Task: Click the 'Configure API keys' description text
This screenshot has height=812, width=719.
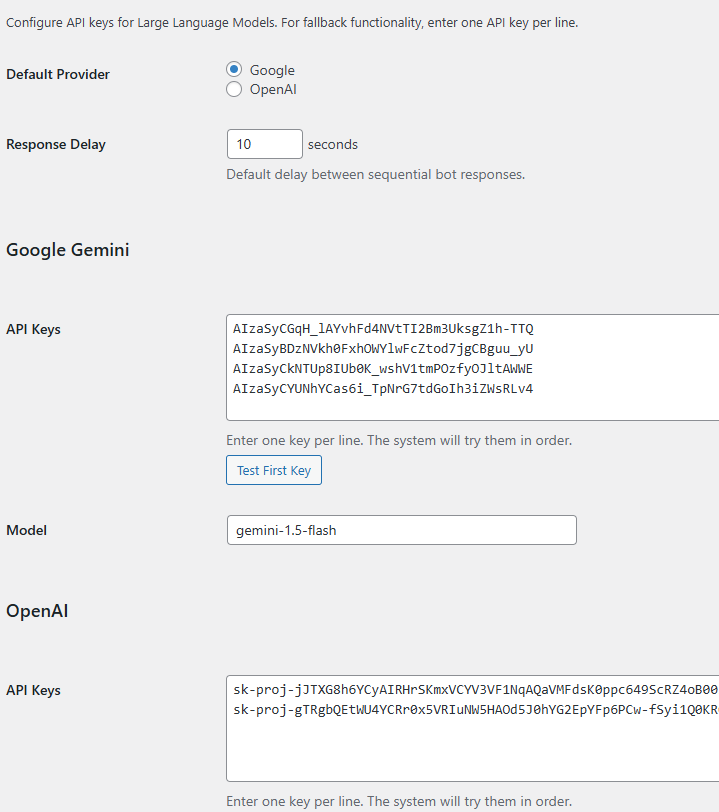Action: pos(292,23)
